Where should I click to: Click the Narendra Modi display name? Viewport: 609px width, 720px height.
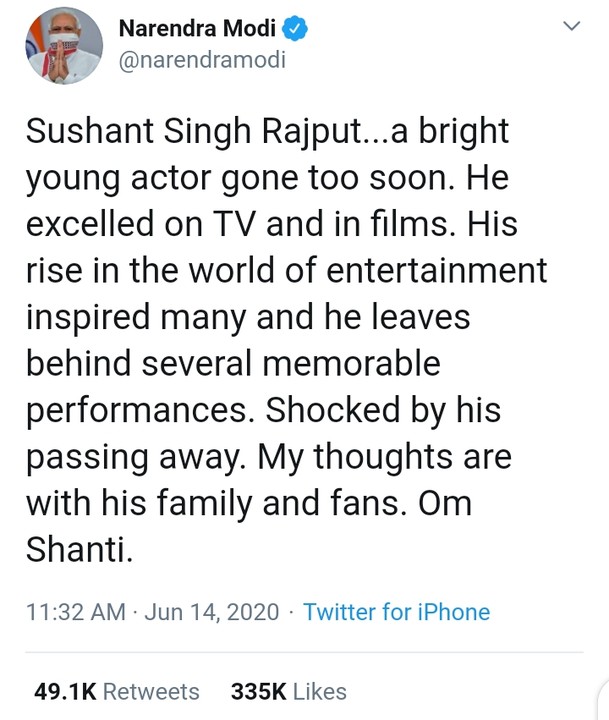point(196,29)
